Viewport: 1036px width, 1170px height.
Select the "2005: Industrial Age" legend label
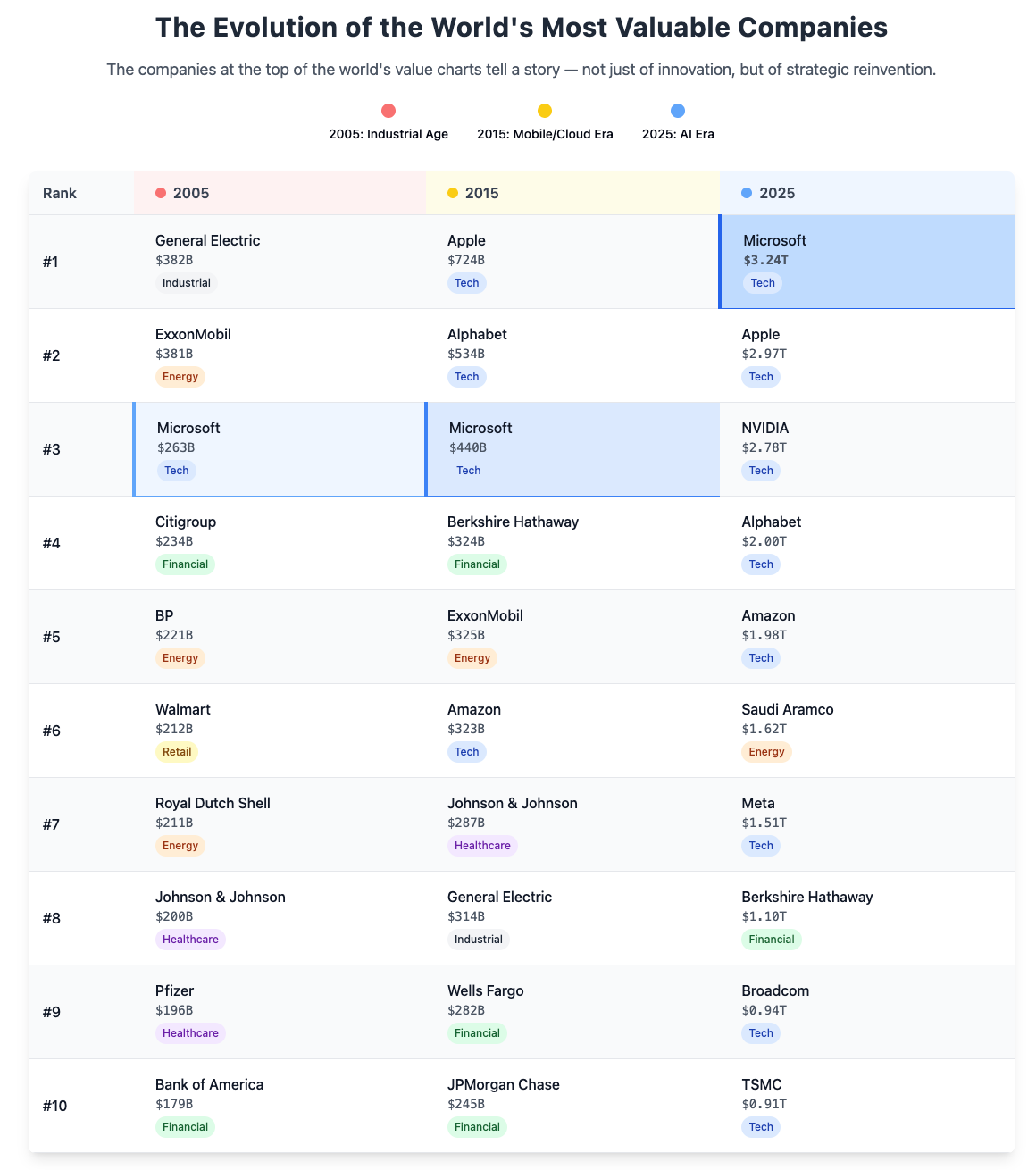(388, 134)
